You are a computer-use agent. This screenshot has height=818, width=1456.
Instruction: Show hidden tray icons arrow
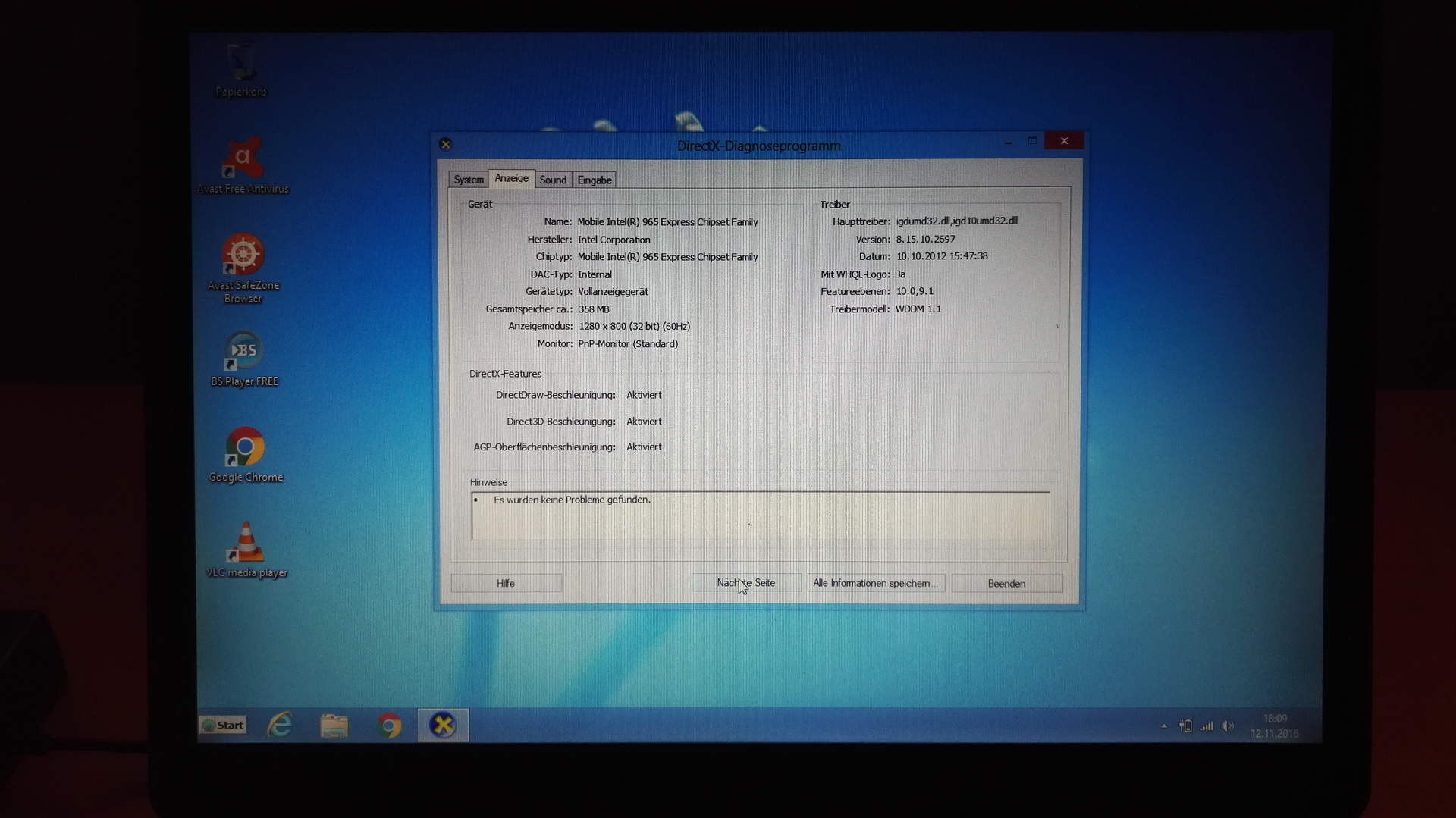tap(1164, 726)
